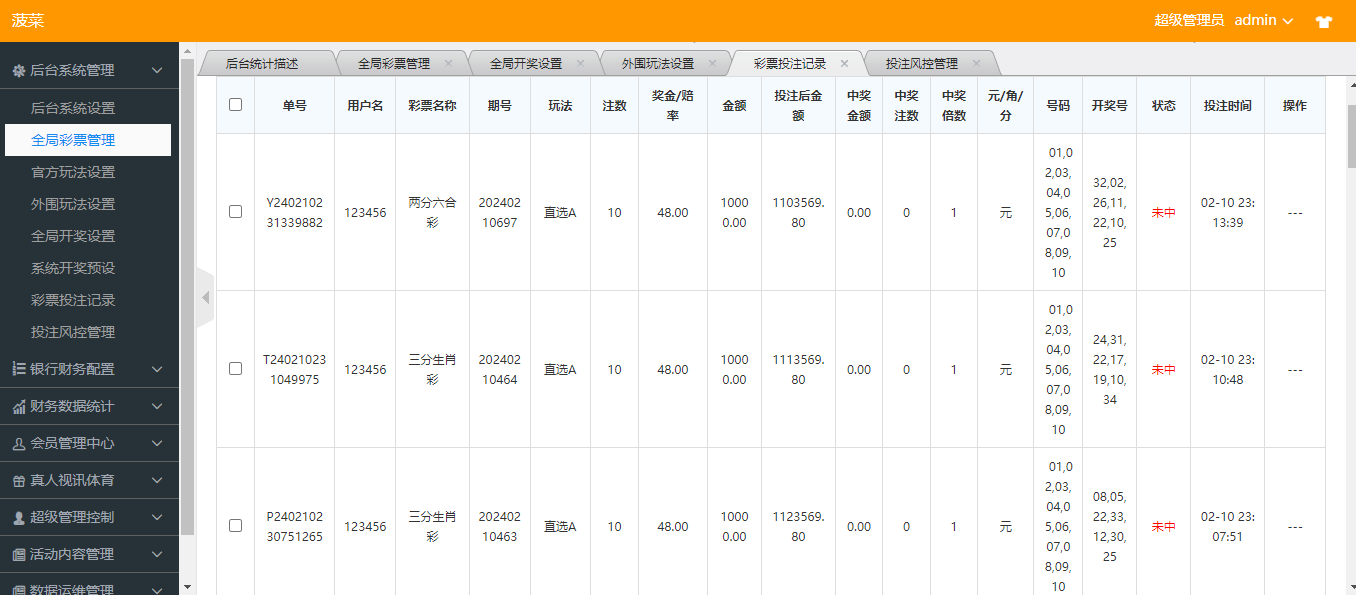Click issue number 20240210463
Image resolution: width=1356 pixels, height=595 pixels.
coord(499,526)
